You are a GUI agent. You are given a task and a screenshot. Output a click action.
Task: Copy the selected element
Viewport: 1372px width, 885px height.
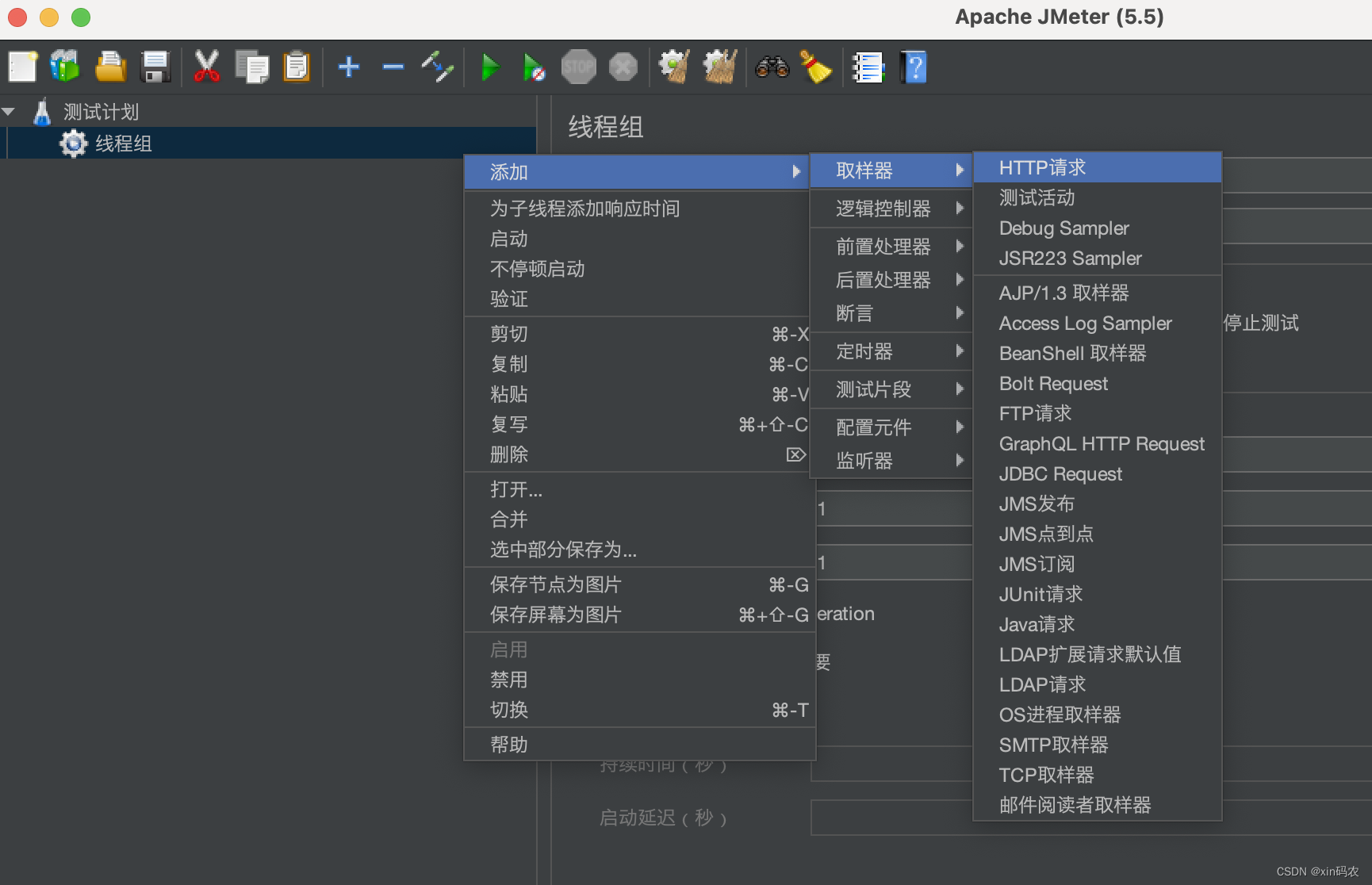[252, 67]
